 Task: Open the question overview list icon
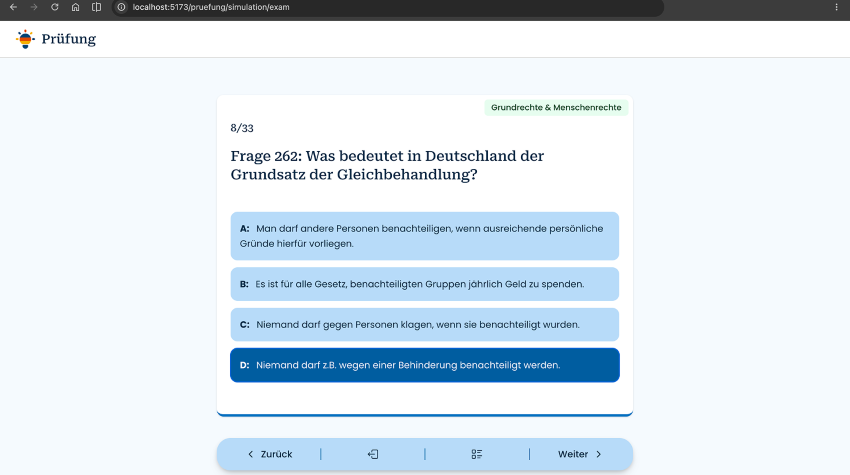point(476,454)
